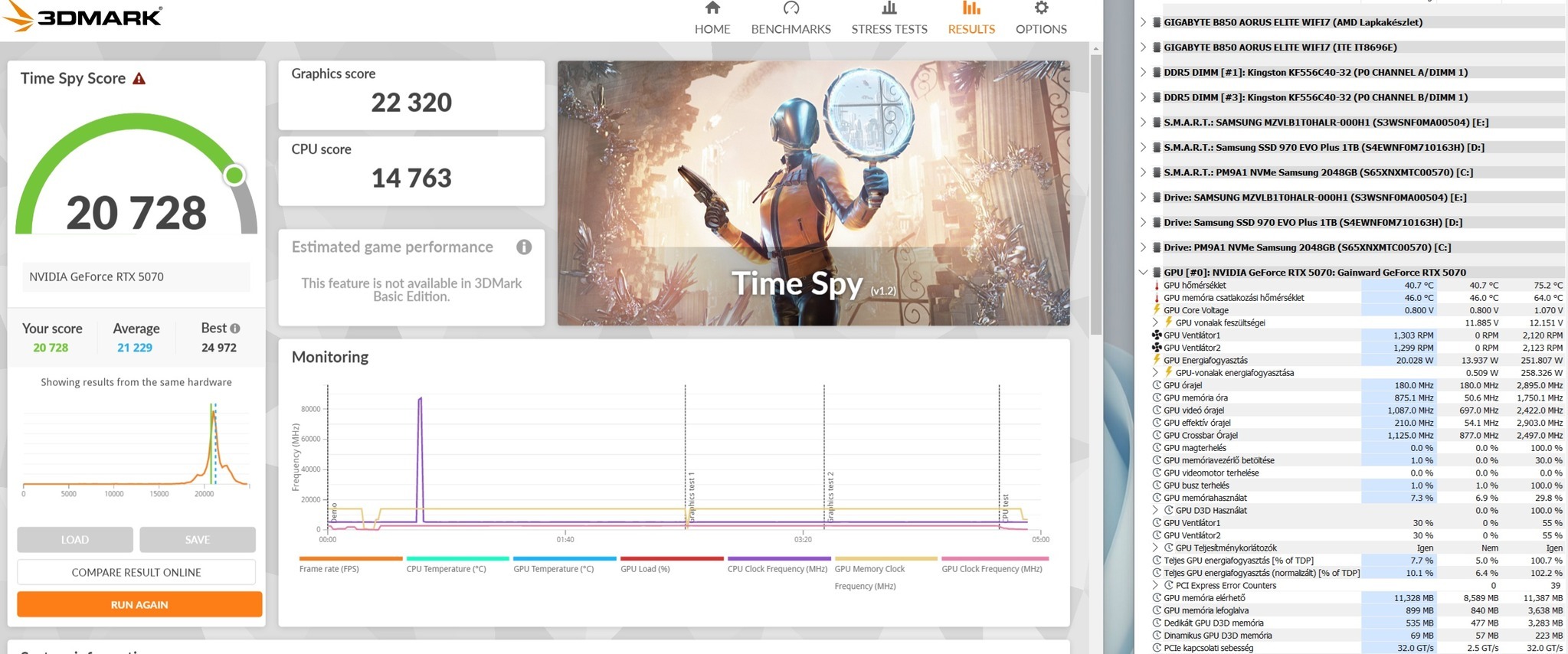Click the thermometer icon for GPU memória csatlakozási hőmérséklet
This screenshot has width=1568, height=654.
1157,298
